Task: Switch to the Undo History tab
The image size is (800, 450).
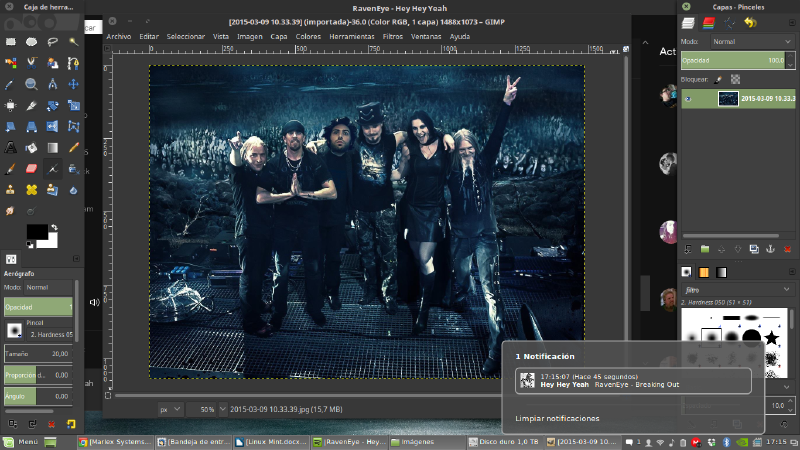Action: (x=750, y=23)
